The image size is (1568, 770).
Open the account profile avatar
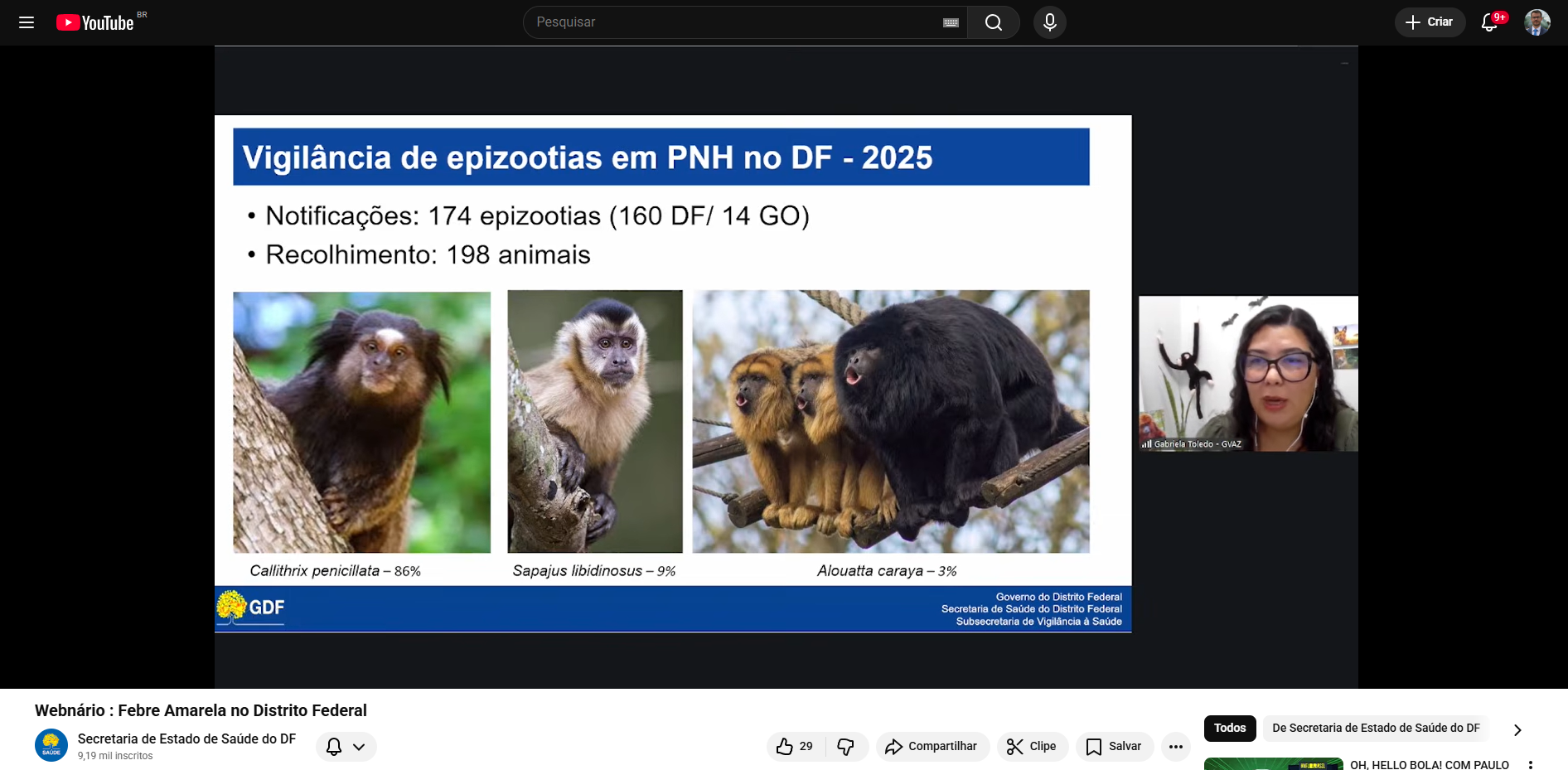1537,22
